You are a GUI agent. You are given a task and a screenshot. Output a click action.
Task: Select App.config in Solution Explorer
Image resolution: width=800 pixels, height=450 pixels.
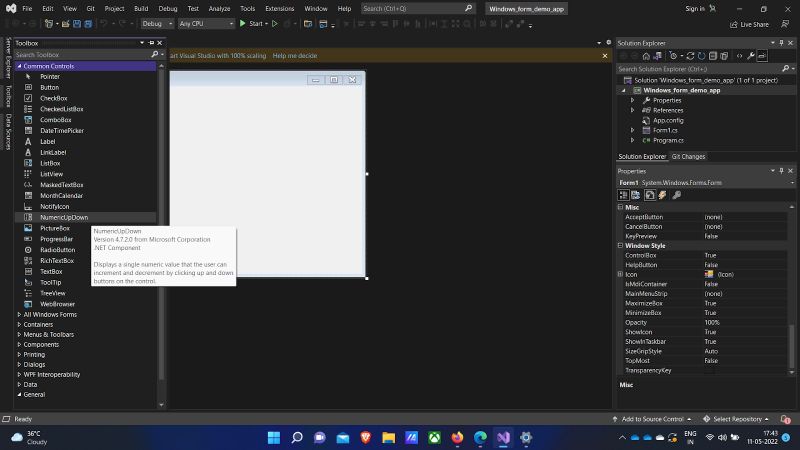(668, 120)
